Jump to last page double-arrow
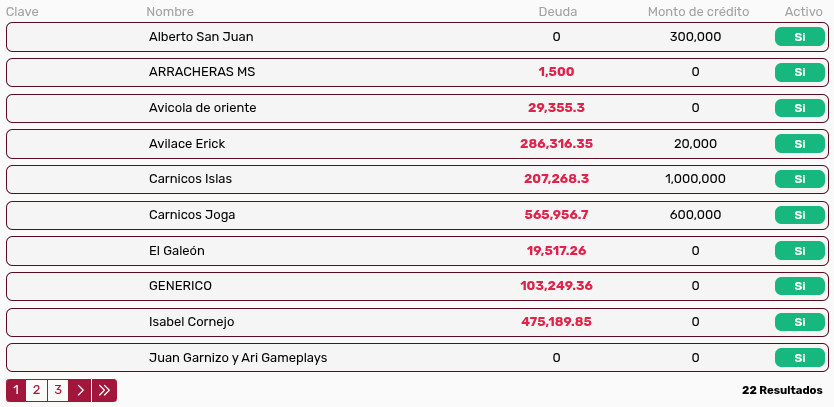The height and width of the screenshot is (407, 834). pyautogui.click(x=104, y=390)
